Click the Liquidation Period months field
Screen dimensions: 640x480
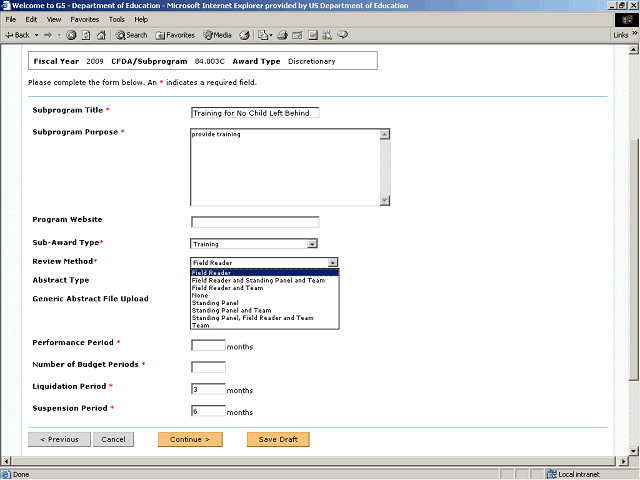coord(208,389)
